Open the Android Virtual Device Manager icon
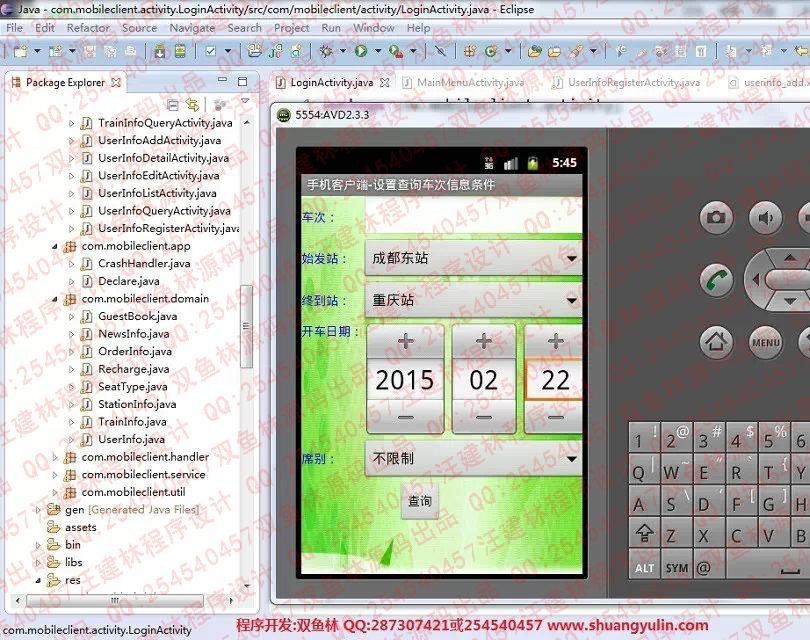The image size is (810, 640). (x=180, y=51)
